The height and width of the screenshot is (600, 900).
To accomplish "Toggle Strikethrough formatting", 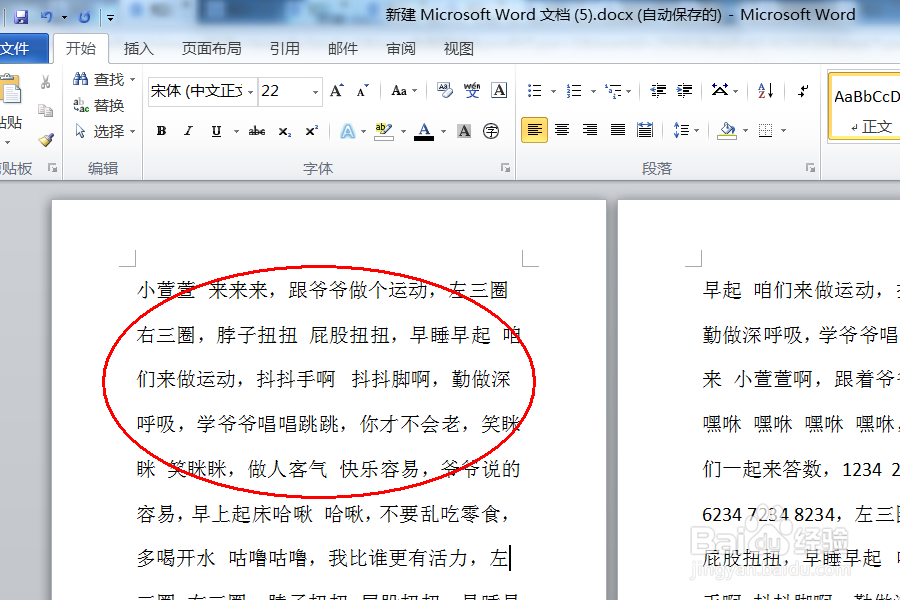I will pyautogui.click(x=257, y=131).
